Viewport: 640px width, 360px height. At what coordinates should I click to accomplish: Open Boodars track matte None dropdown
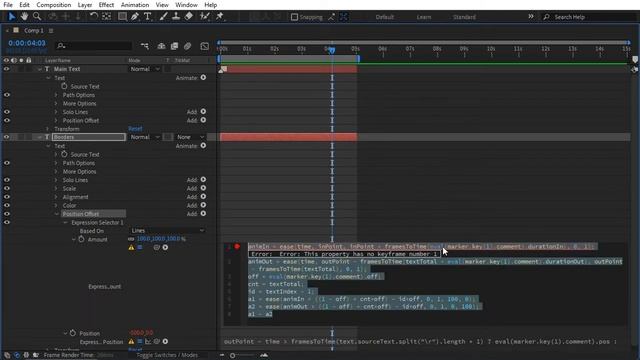pos(190,137)
